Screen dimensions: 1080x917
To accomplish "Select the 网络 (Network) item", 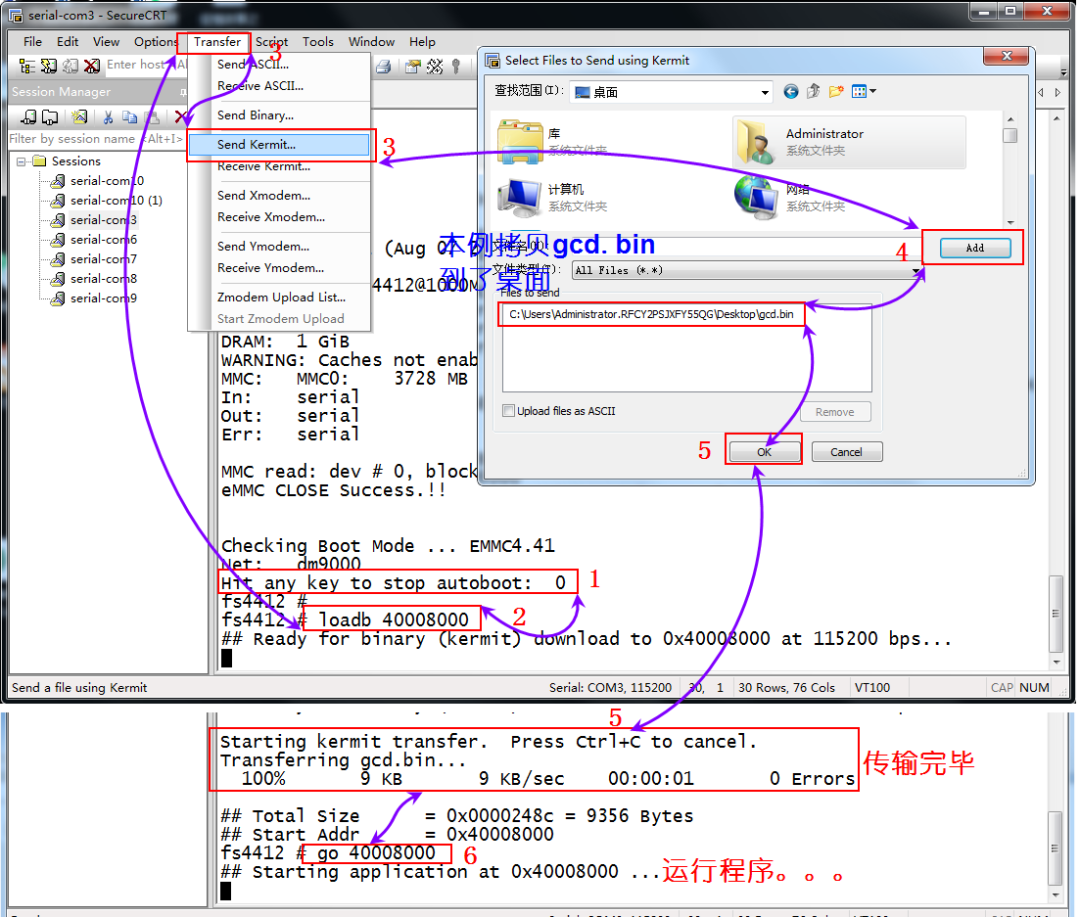I will pos(789,196).
